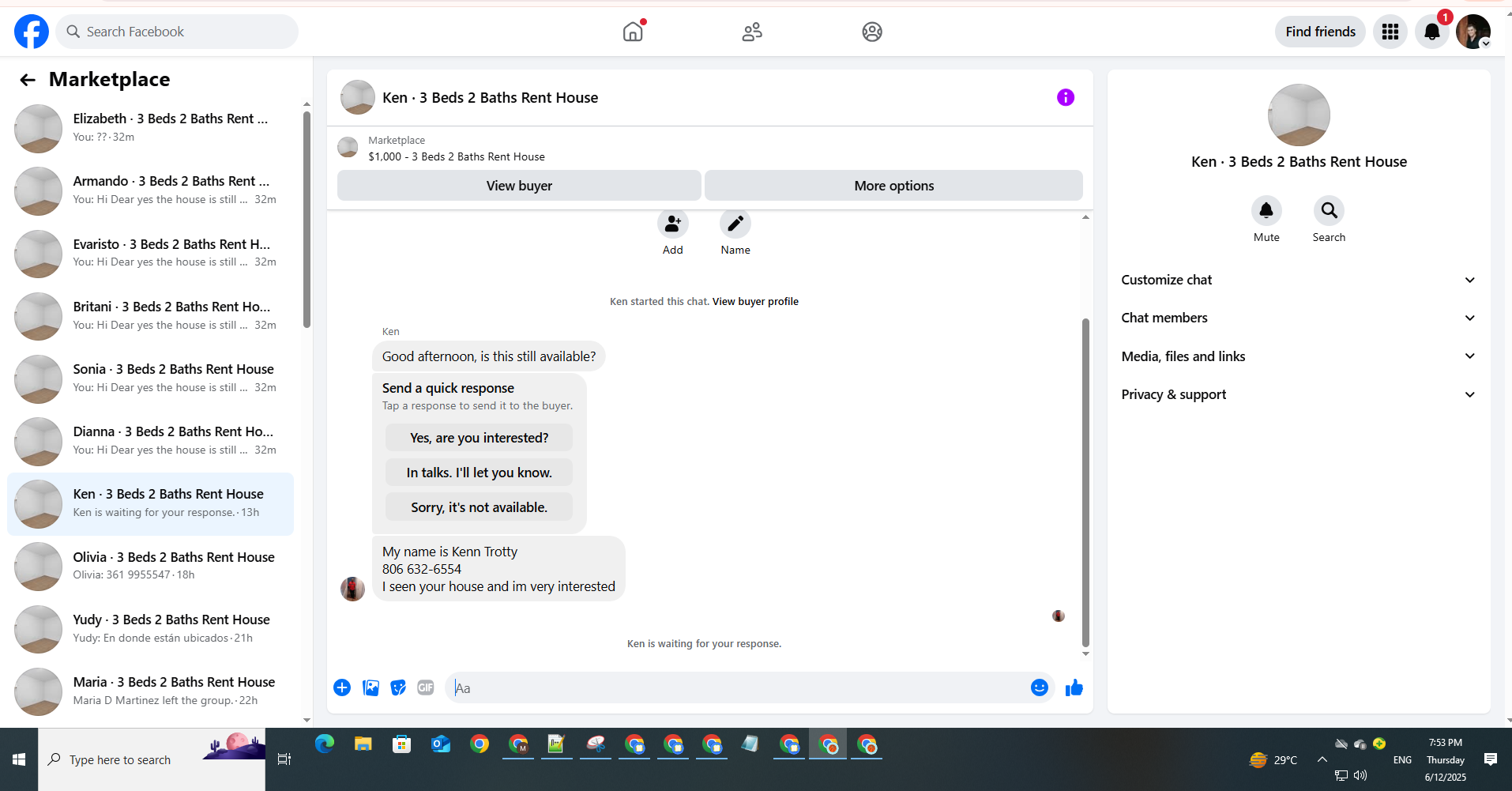Screen dimensions: 1512x791
Task: Show hidden system tray icons
Action: 1322,759
